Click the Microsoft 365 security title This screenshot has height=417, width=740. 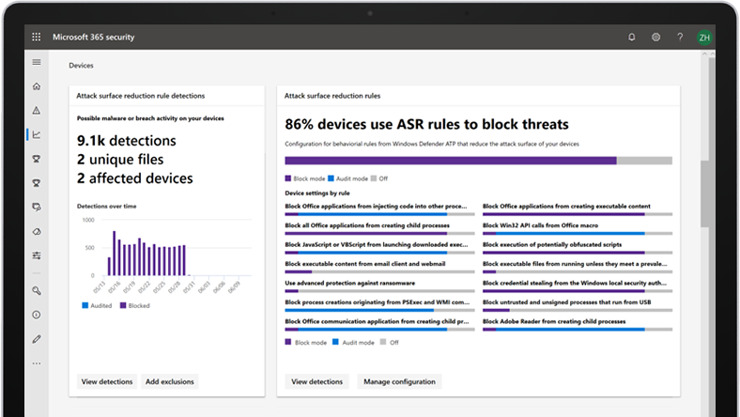pyautogui.click(x=93, y=37)
